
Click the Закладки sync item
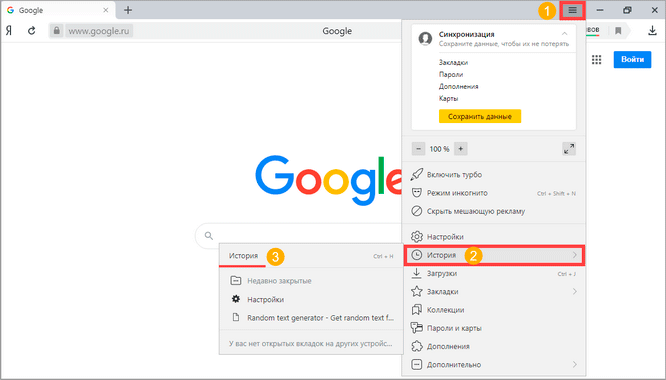point(453,62)
